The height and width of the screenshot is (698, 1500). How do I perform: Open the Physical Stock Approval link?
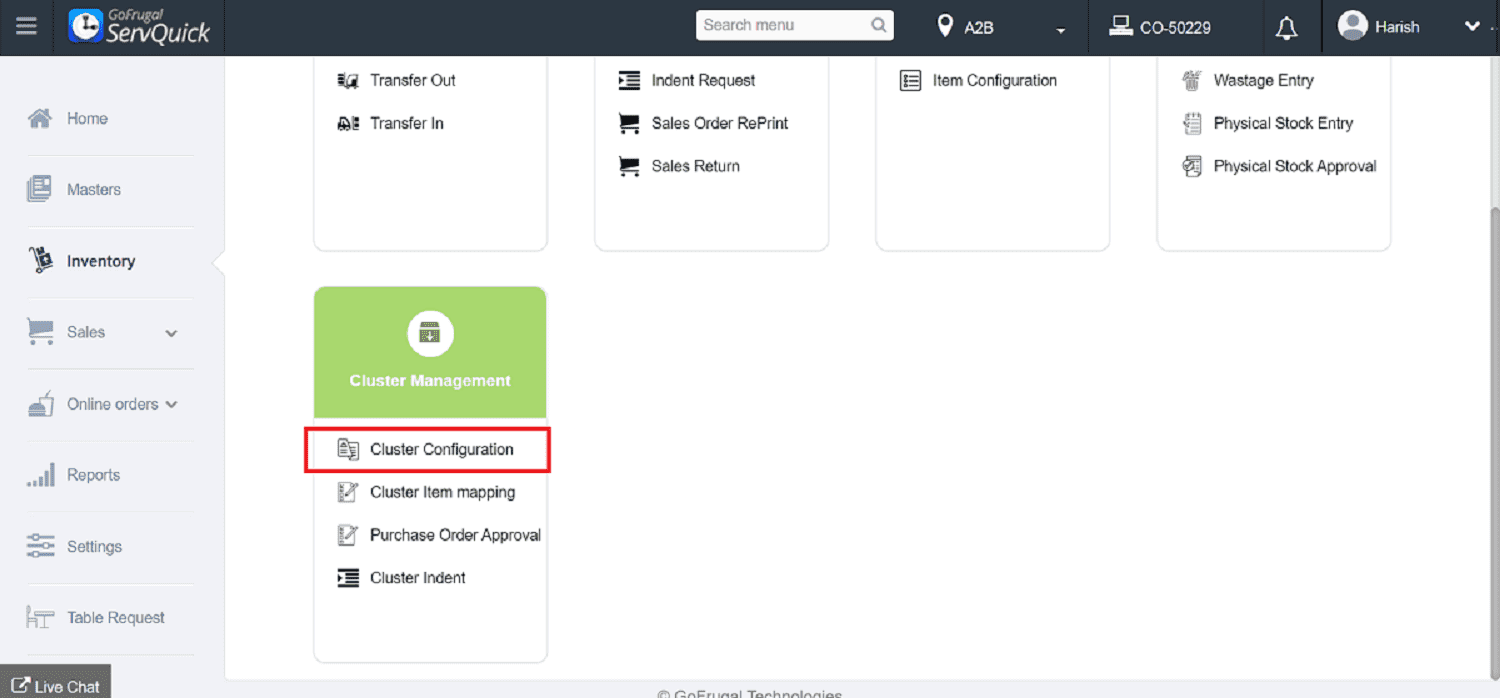tap(1294, 167)
